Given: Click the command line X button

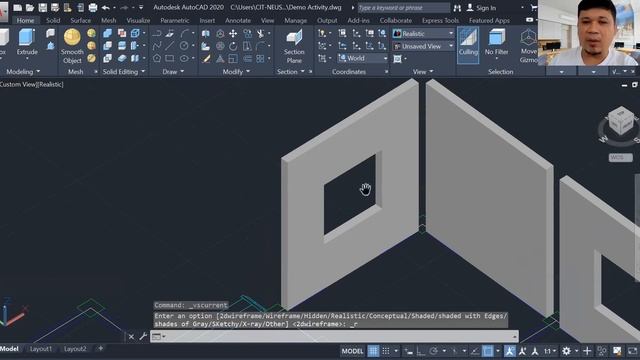Looking at the screenshot, I should 131,337.
